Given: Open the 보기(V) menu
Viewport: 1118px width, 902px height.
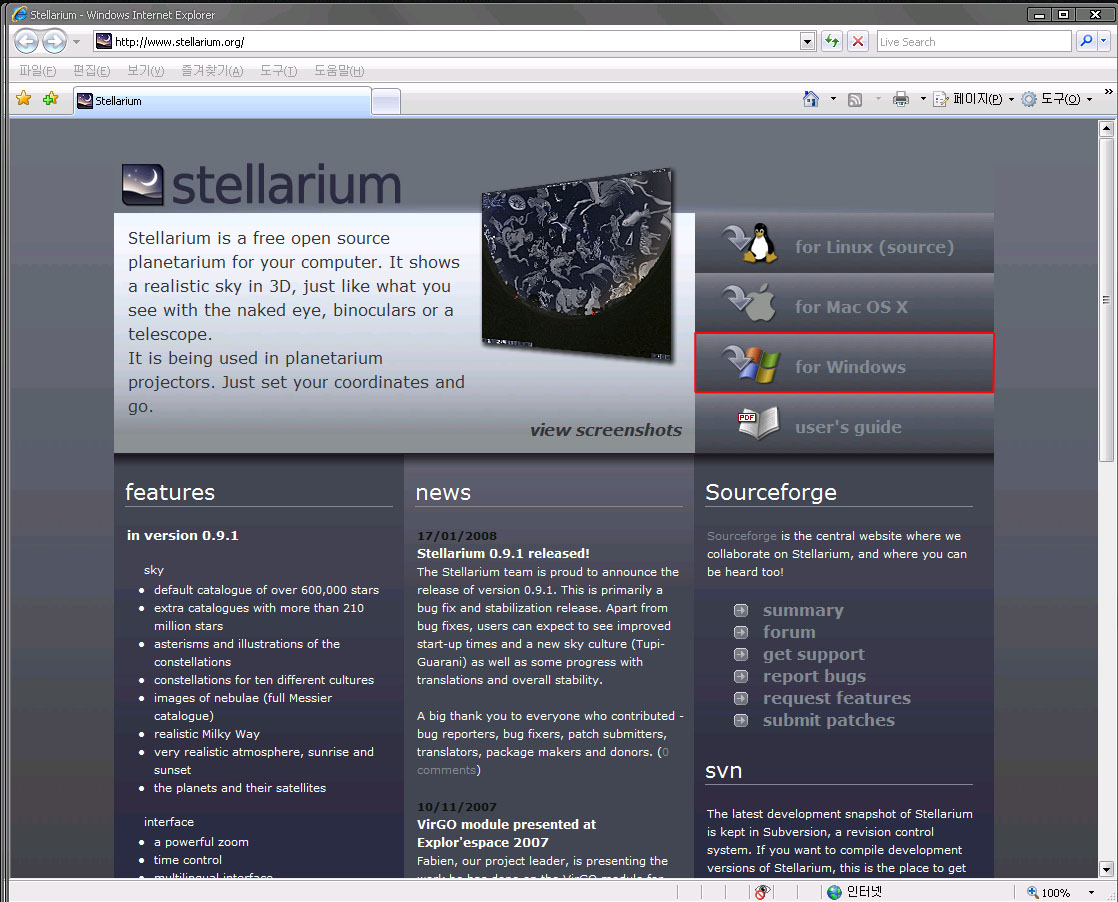Looking at the screenshot, I should pyautogui.click(x=145, y=71).
